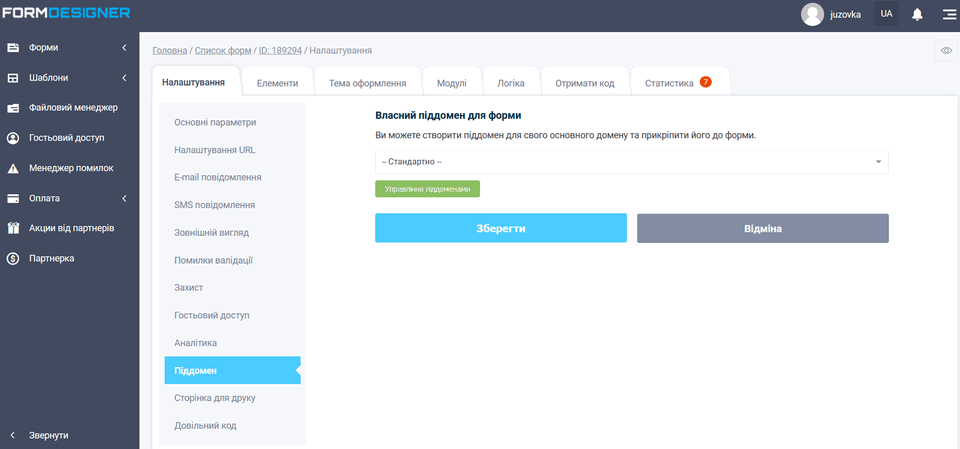Click the Форми sidebar icon
The image size is (960, 449).
coord(14,47)
